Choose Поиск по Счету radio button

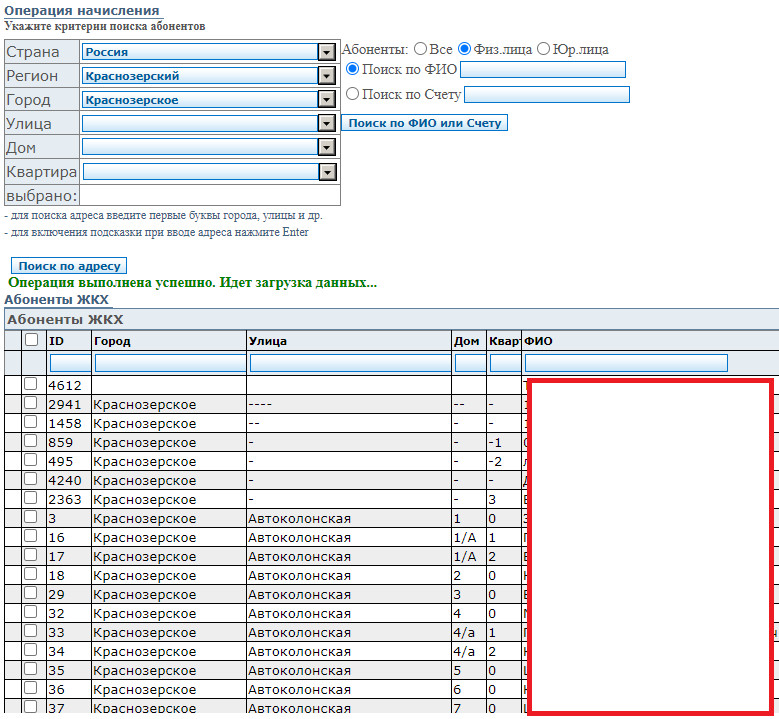tap(352, 94)
